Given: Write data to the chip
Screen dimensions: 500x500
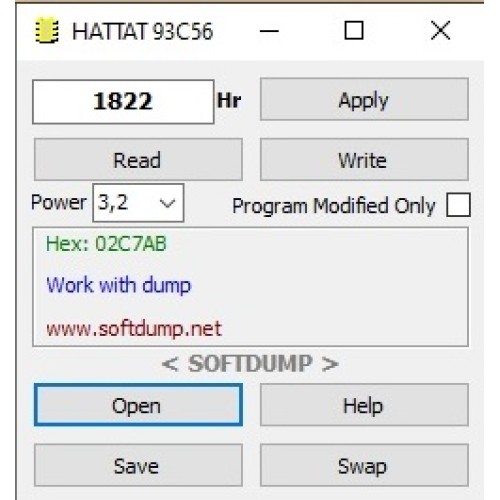Looking at the screenshot, I should click(x=364, y=160).
